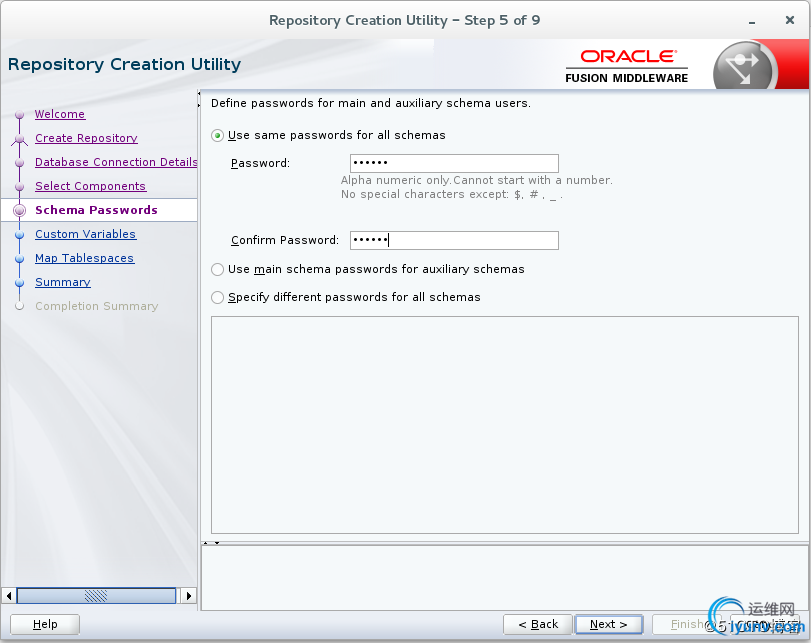
Task: Click the left arrow of sidebar scrollbar
Action: click(x=8, y=596)
